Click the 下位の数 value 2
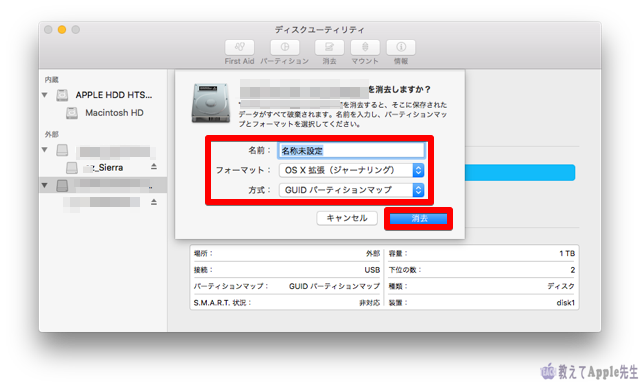The height and width of the screenshot is (387, 640). tap(573, 270)
